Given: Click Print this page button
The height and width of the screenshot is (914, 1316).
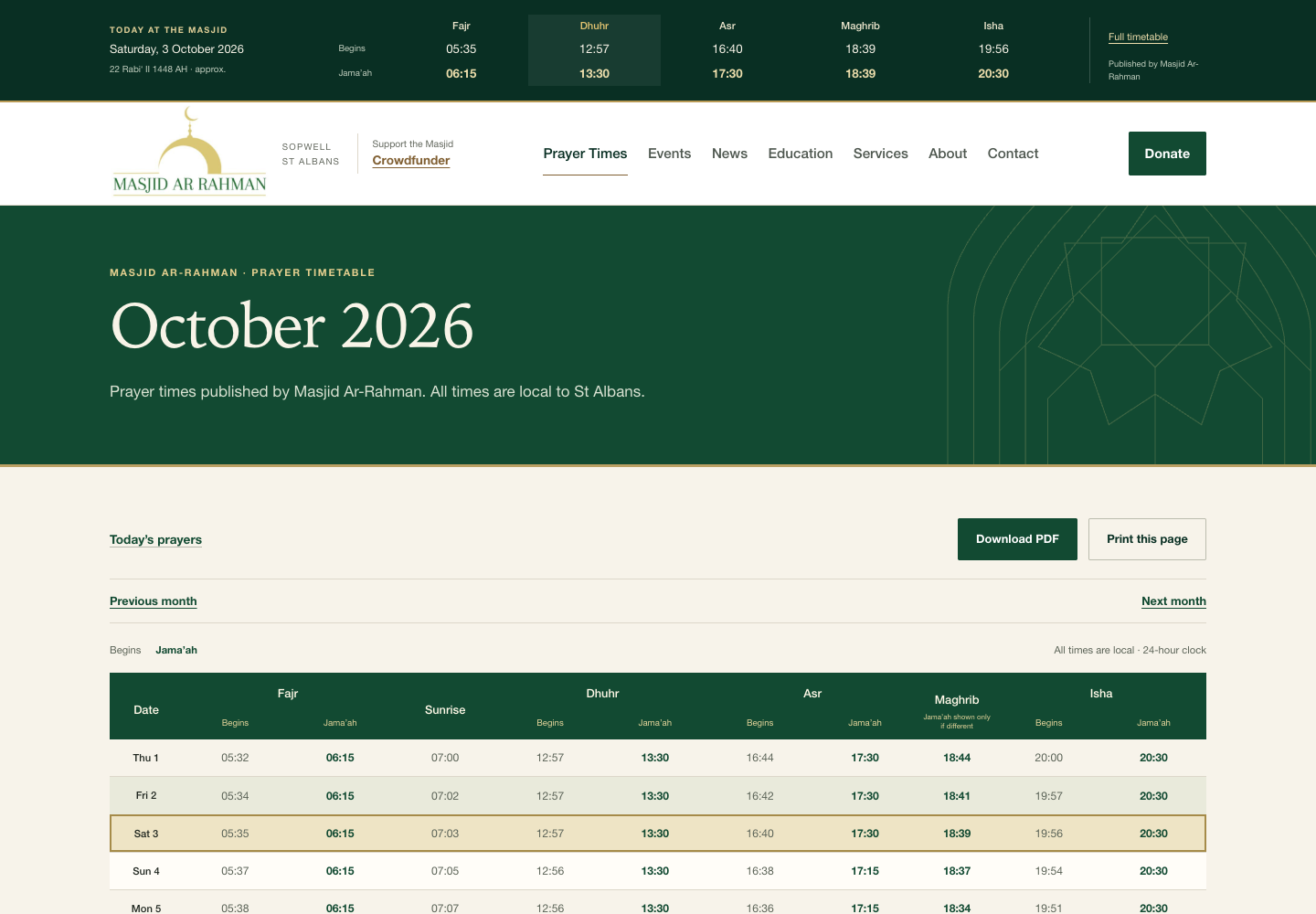Looking at the screenshot, I should (x=1147, y=539).
